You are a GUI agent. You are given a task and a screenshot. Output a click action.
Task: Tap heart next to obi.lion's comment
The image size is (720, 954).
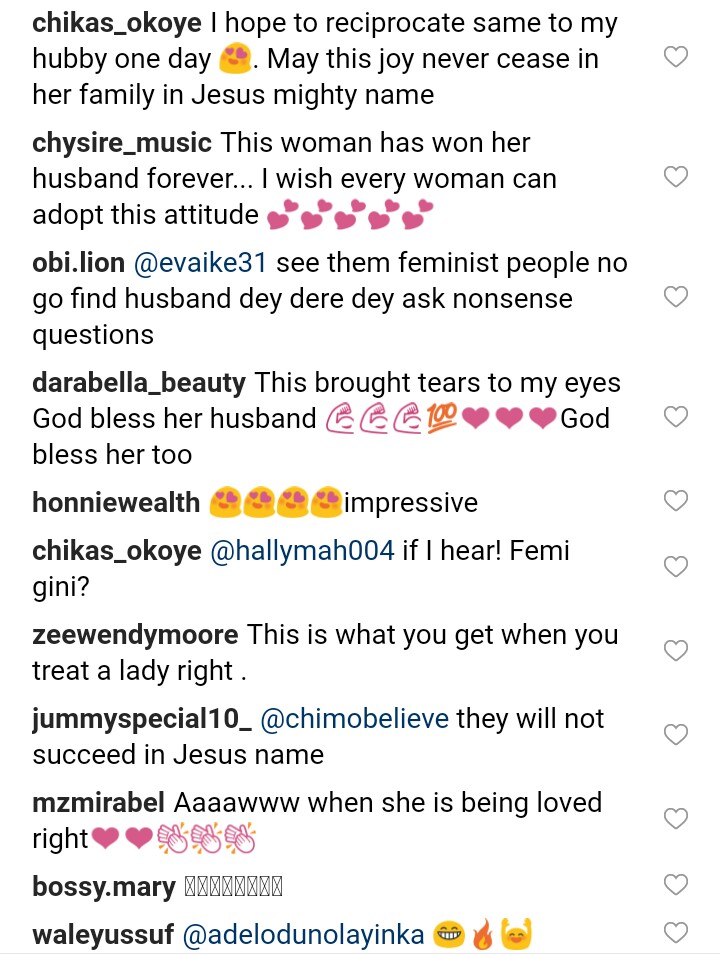tap(676, 297)
